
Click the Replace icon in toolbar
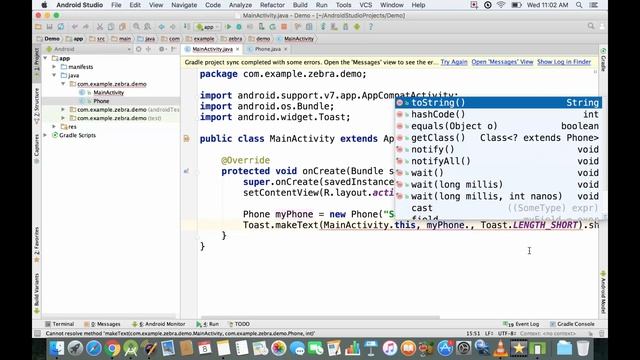pyautogui.click(x=147, y=27)
